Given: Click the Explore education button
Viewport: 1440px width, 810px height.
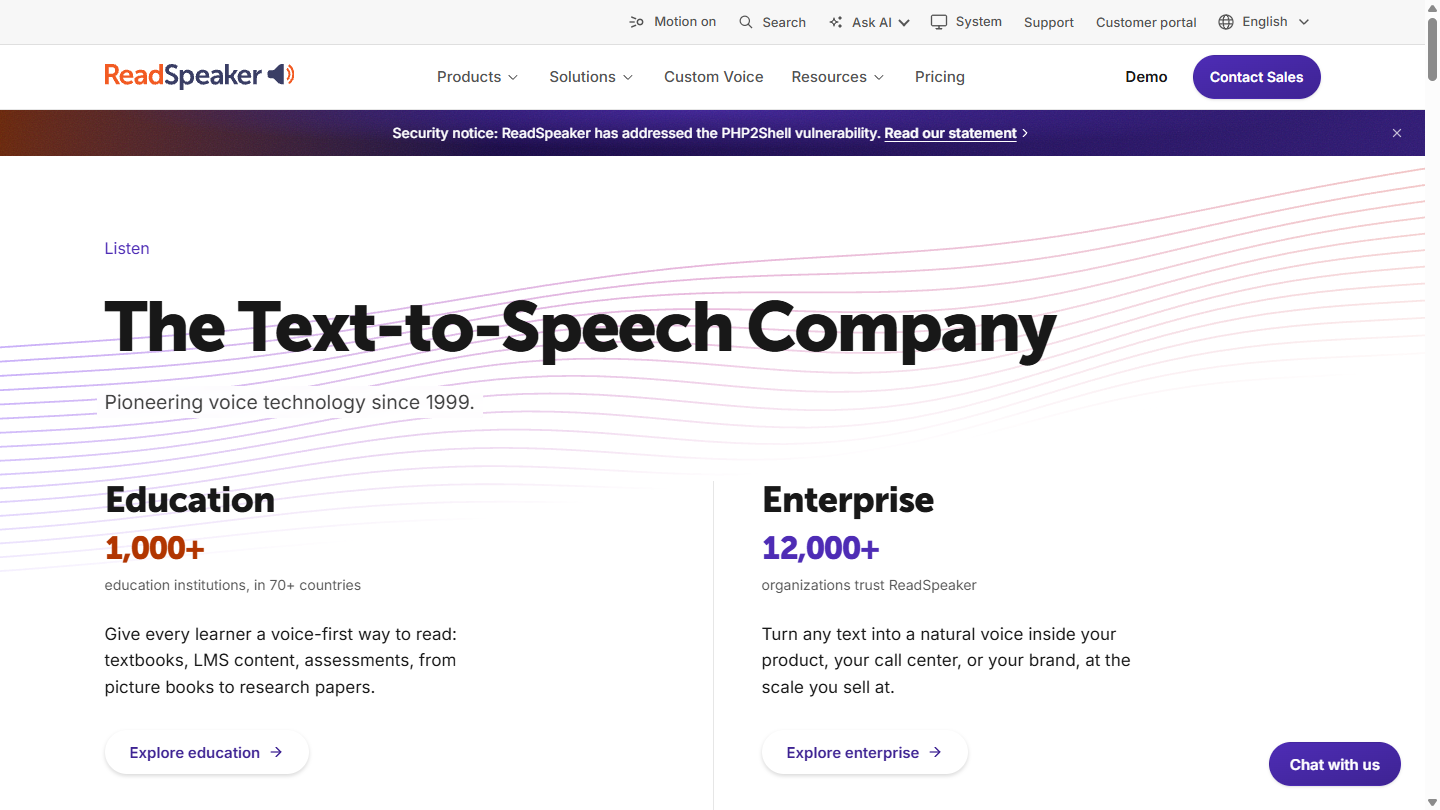Looking at the screenshot, I should (x=207, y=752).
